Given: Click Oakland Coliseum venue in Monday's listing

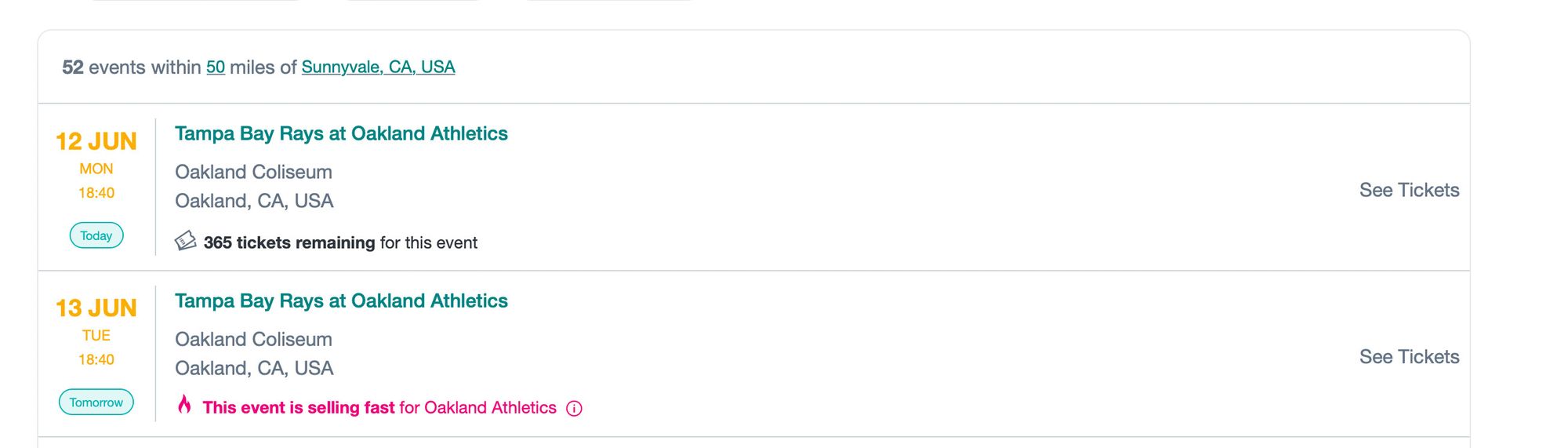Looking at the screenshot, I should point(253,172).
